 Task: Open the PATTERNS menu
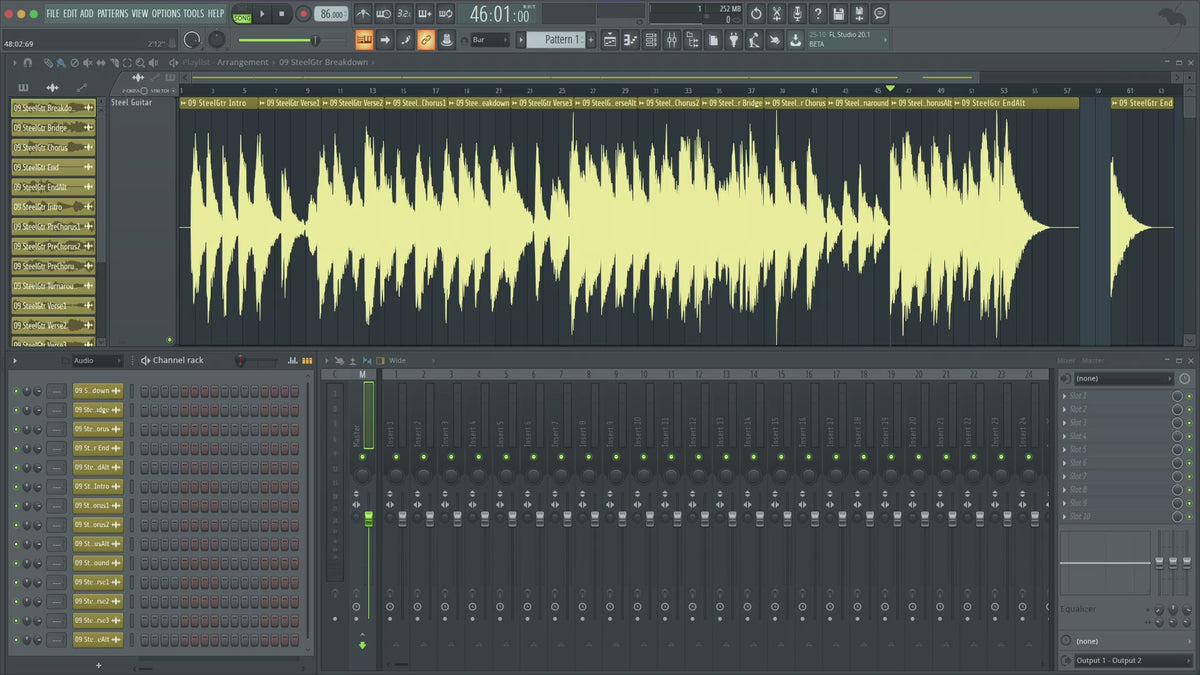[x=112, y=13]
